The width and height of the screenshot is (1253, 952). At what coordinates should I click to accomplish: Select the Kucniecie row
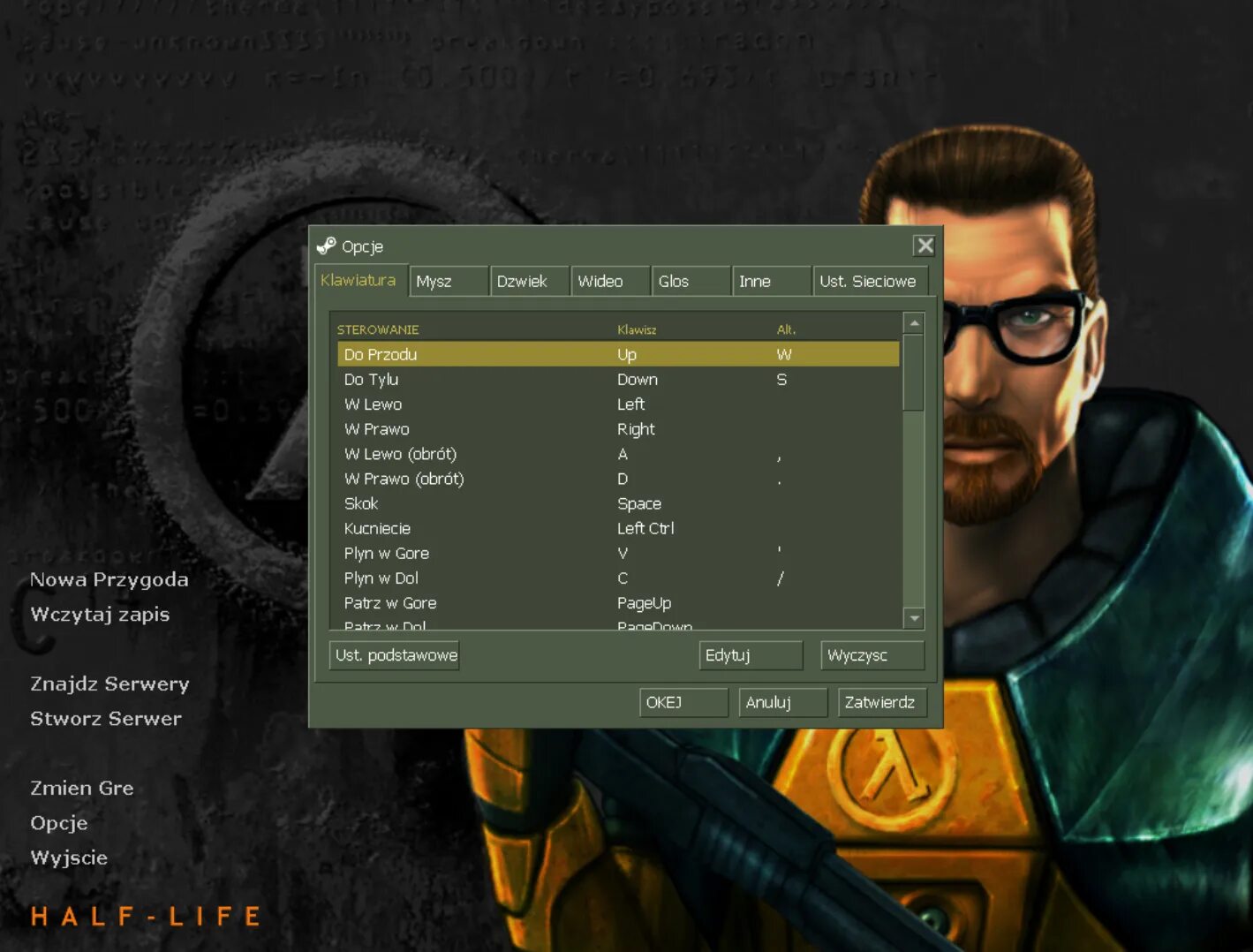click(x=618, y=528)
